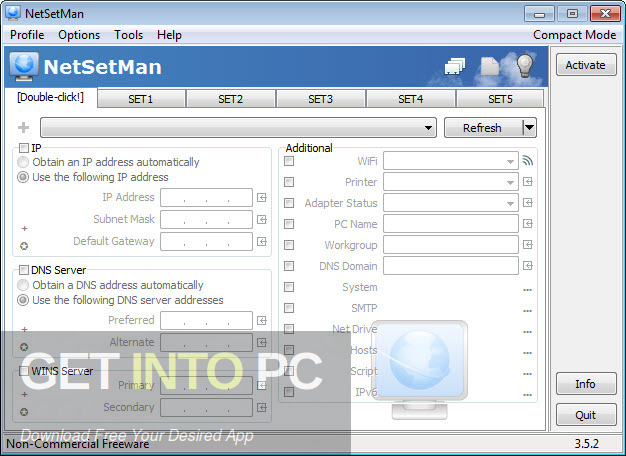Switch to the SET3 tab

point(321,99)
